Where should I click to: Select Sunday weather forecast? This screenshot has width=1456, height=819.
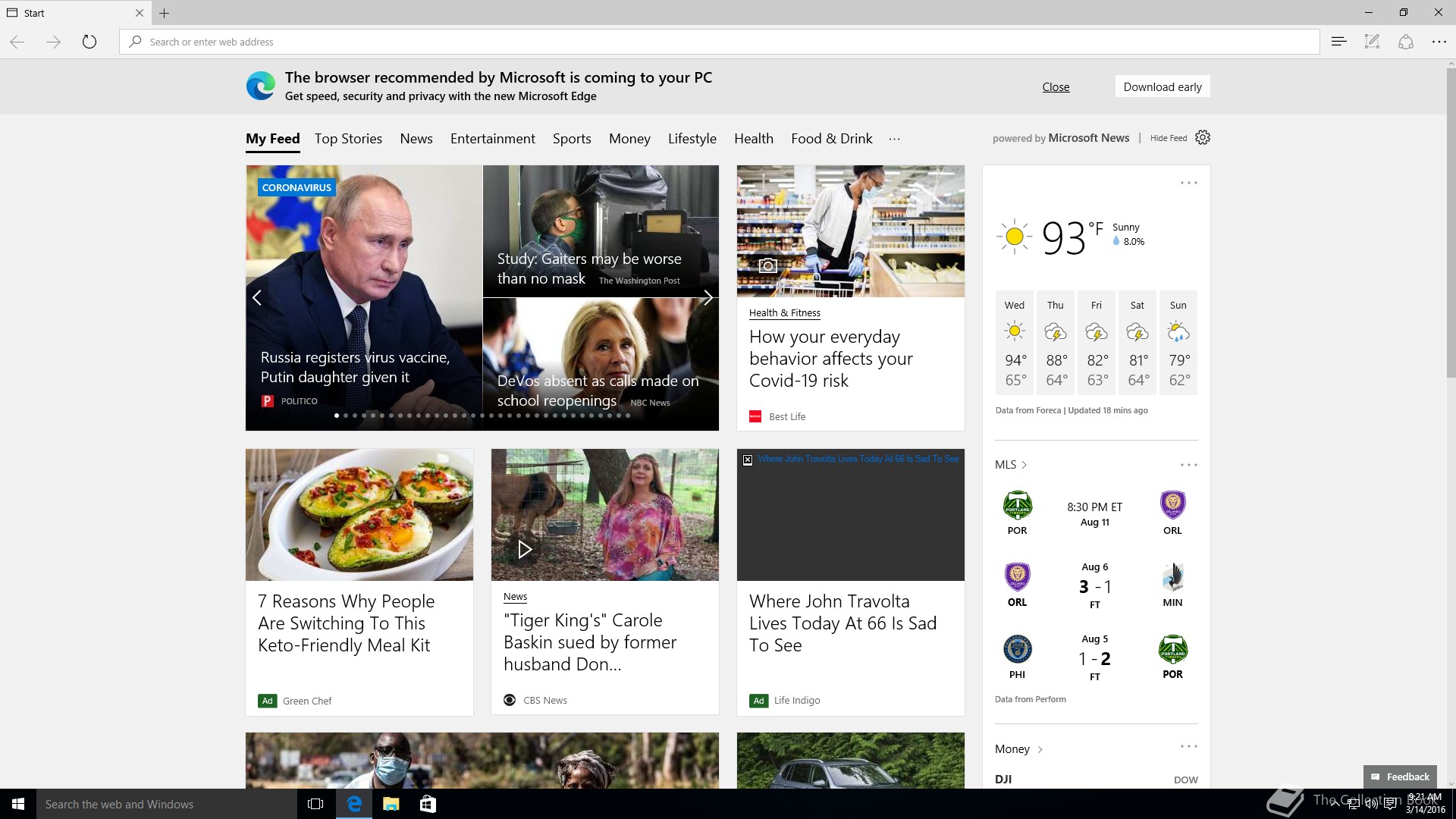1178,343
